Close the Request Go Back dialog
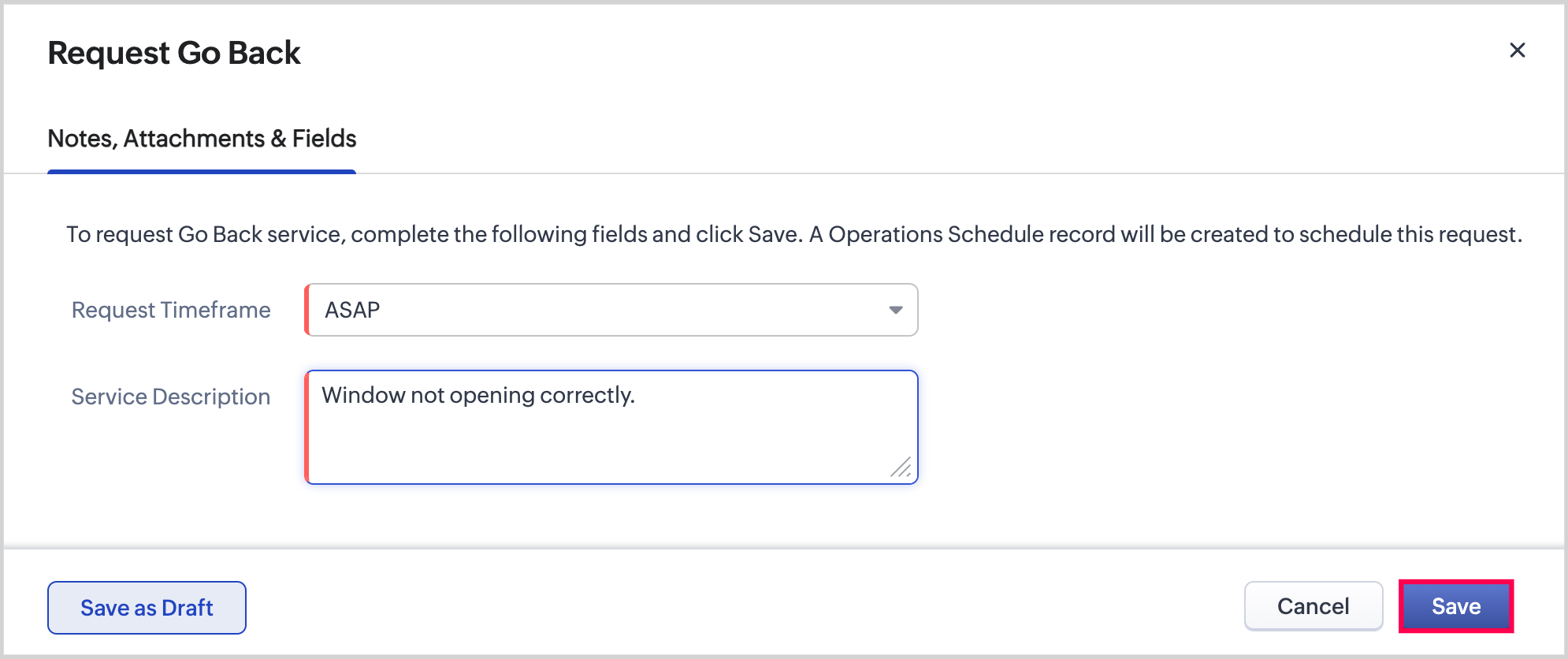Viewport: 1568px width, 659px height. [x=1517, y=50]
